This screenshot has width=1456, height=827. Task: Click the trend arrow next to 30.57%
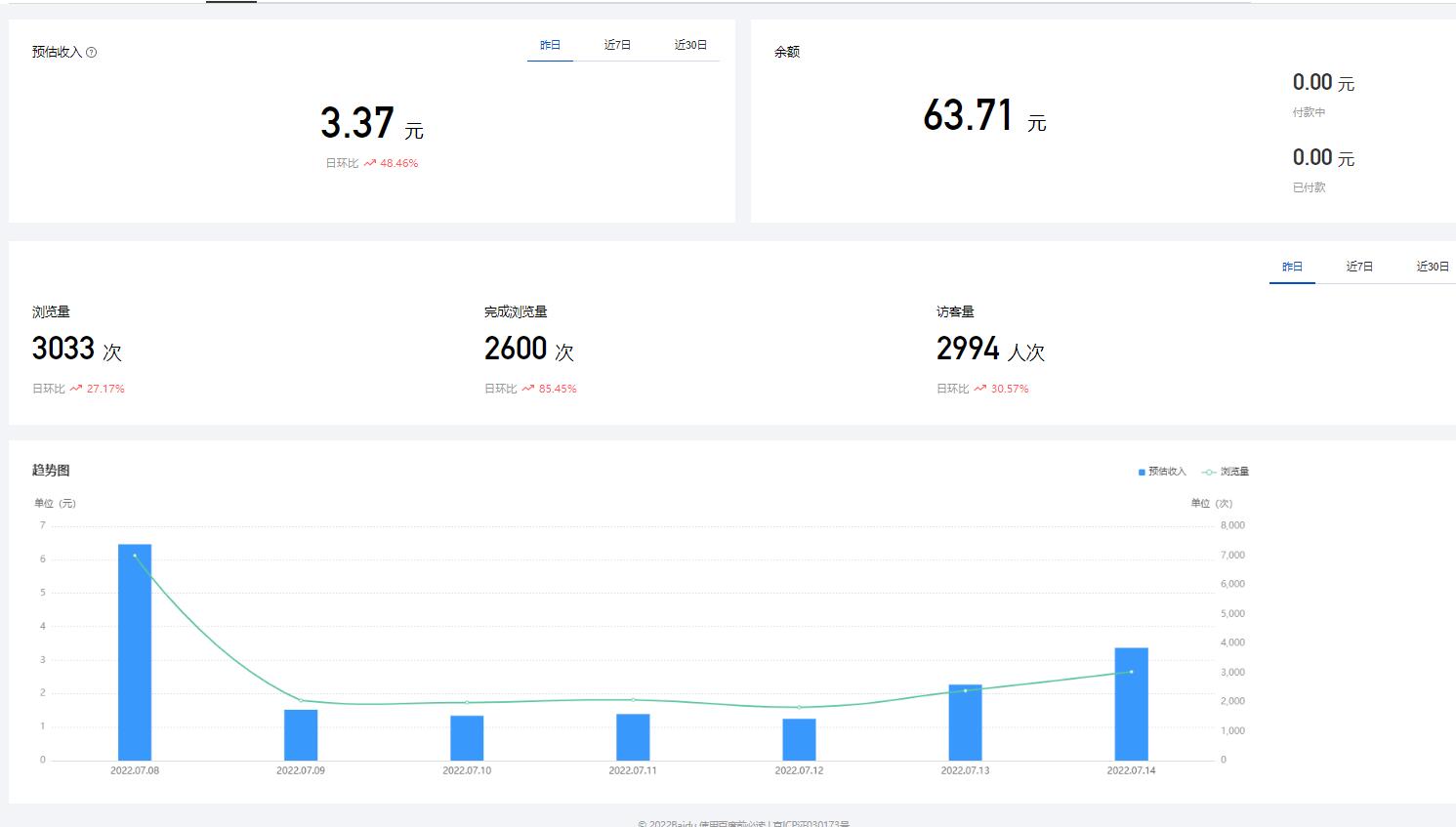[x=980, y=389]
